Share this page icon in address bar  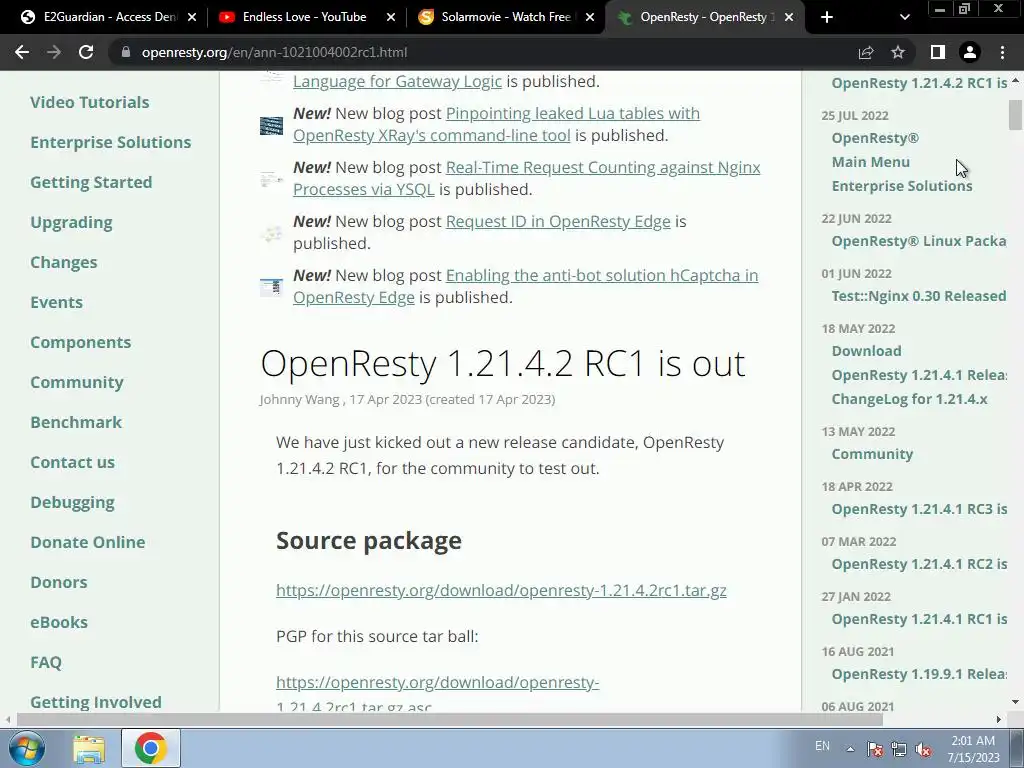click(866, 52)
